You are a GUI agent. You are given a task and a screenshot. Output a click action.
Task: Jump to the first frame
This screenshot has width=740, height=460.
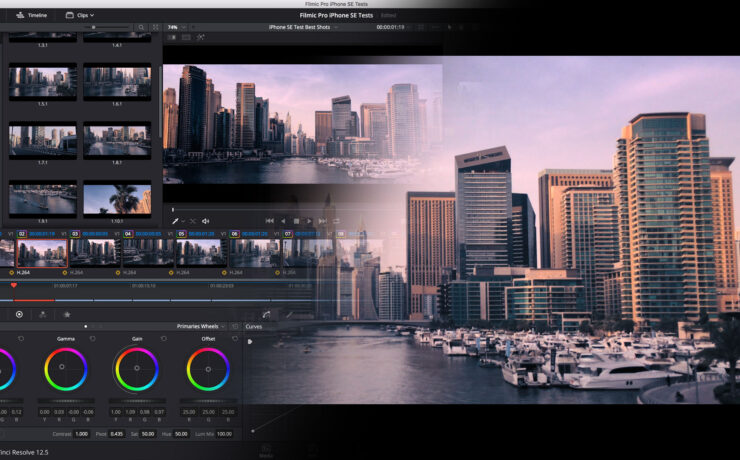(269, 221)
